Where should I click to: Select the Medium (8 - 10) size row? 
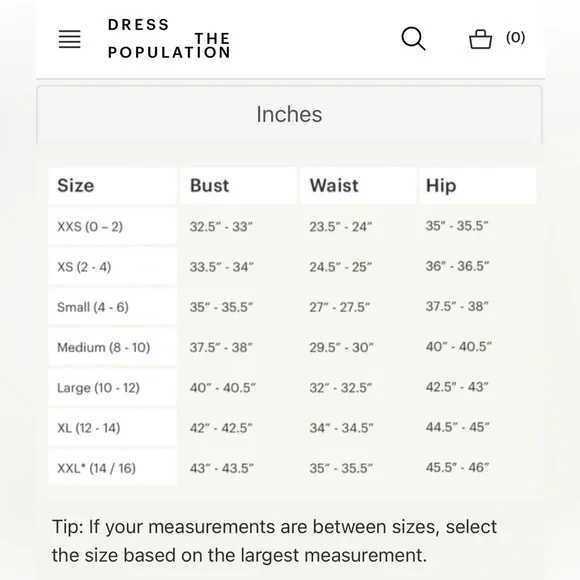tap(292, 347)
